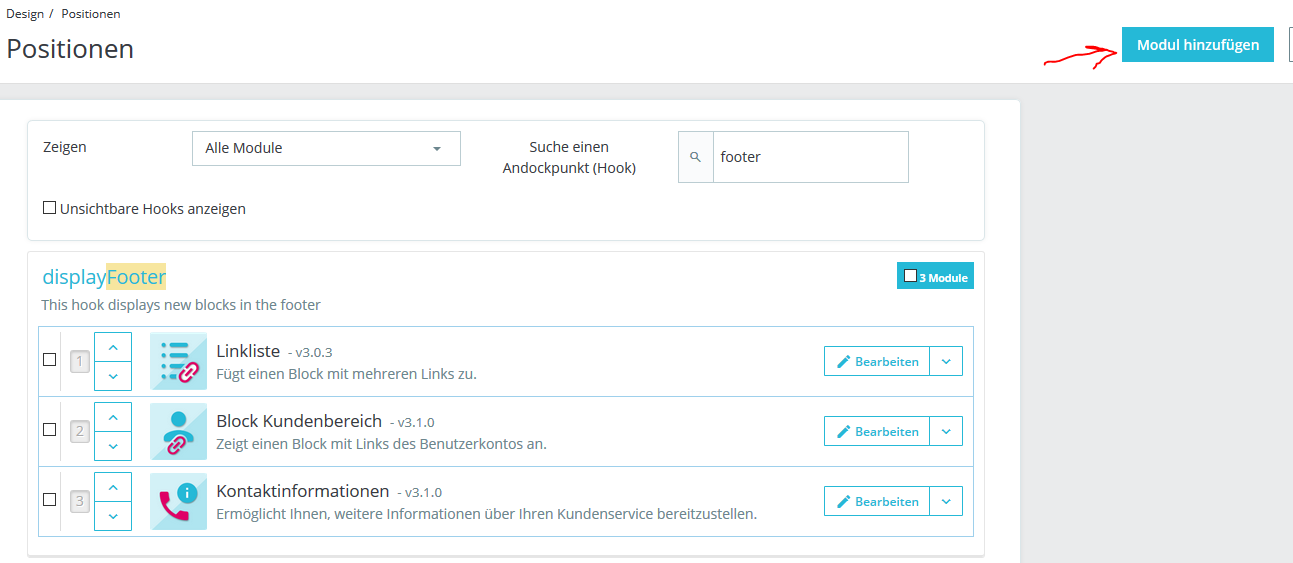Enable Unsichtbare Hooks anzeigen checkbox

[x=49, y=208]
